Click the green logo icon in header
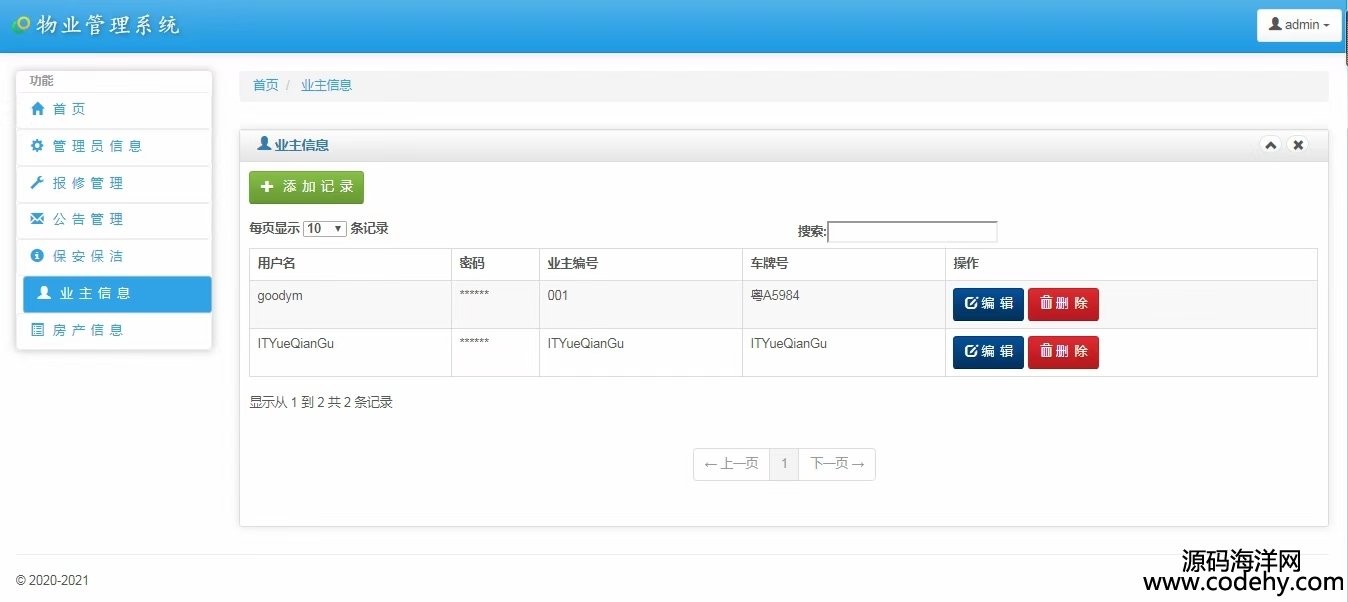The height and width of the screenshot is (602, 1348). point(21,25)
